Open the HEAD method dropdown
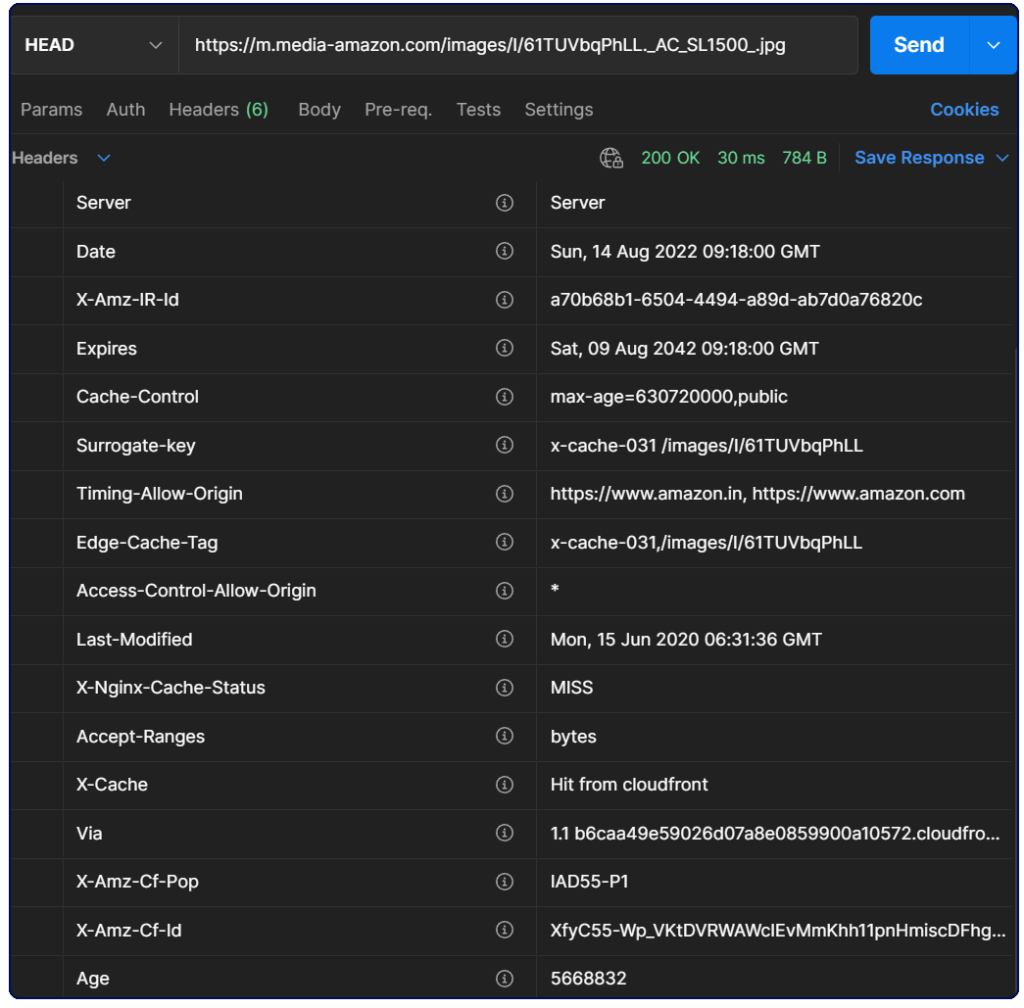The image size is (1024, 1008). [93, 45]
